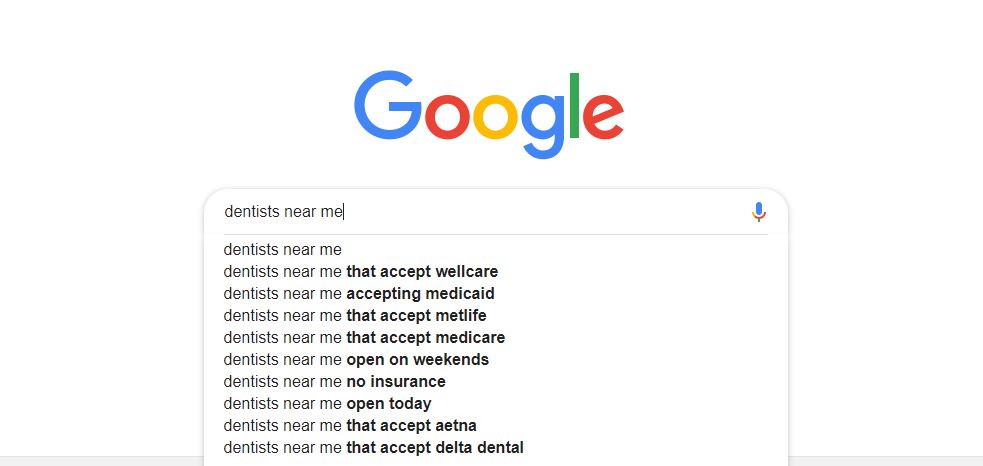Click empty search box area left of microphone
This screenshot has height=466, width=983.
545,212
